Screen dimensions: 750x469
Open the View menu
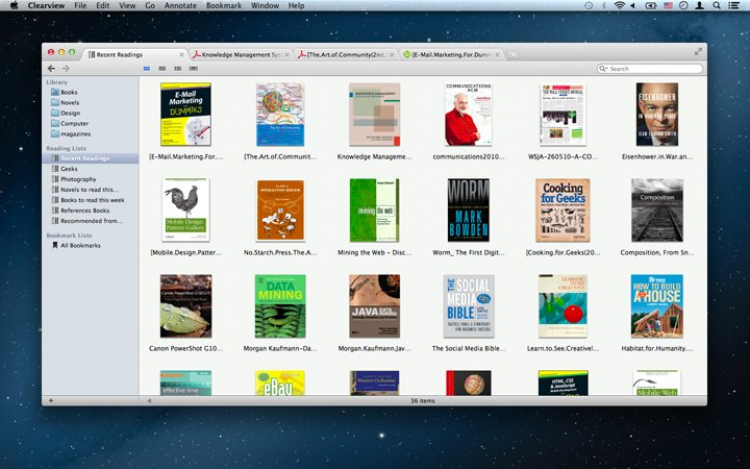(x=127, y=6)
